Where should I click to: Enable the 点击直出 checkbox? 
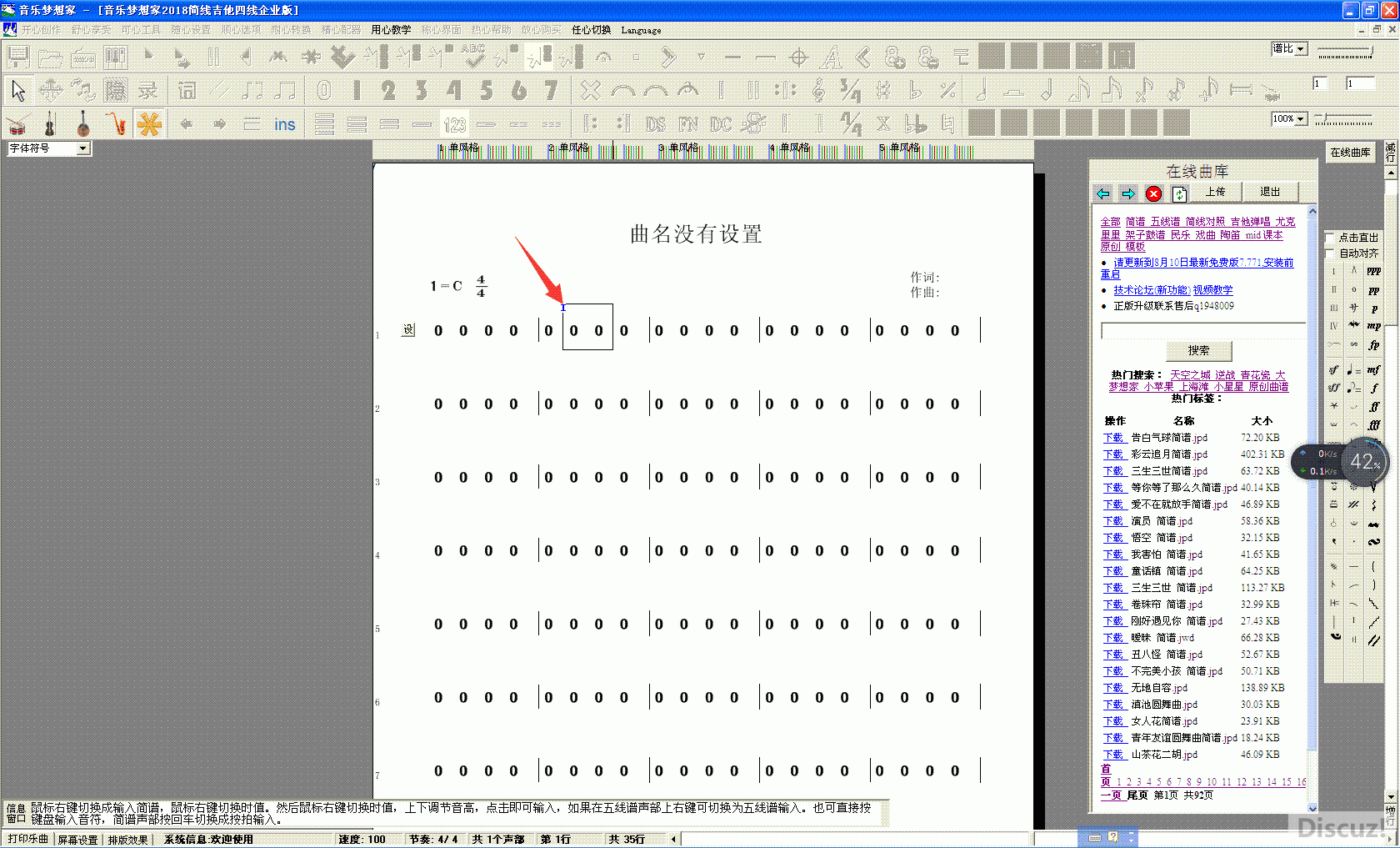[x=1331, y=238]
